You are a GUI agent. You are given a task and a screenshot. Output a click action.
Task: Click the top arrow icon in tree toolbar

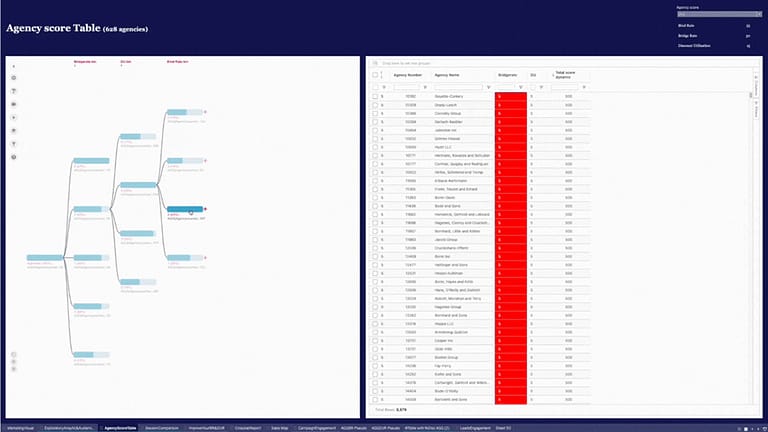tap(14, 65)
